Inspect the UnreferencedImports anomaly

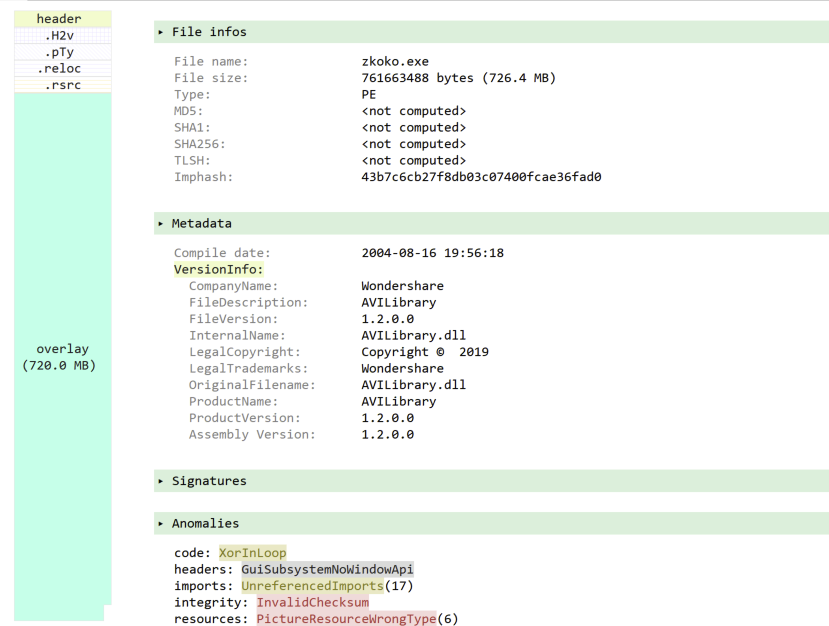[x=313, y=585]
